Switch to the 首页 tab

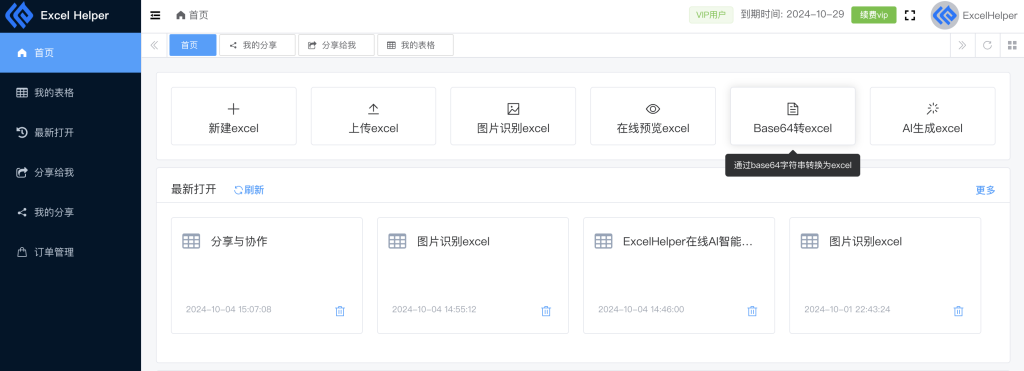point(193,45)
